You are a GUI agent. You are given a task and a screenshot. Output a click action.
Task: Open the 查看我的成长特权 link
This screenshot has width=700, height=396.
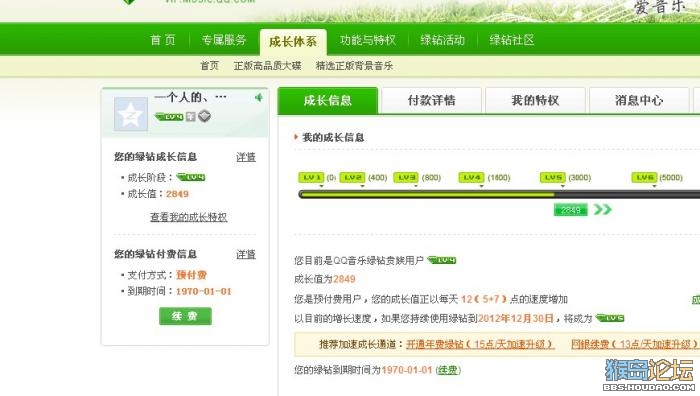[188, 217]
